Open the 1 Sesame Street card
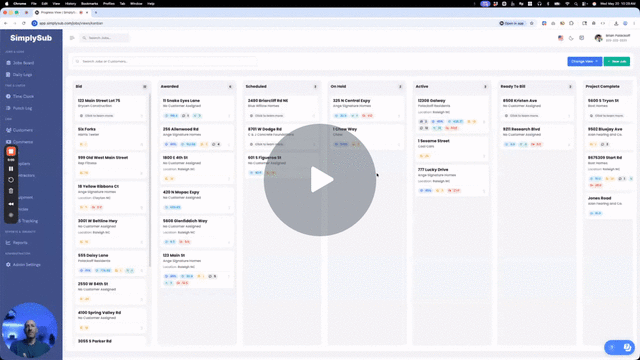640x360 pixels. (451, 149)
